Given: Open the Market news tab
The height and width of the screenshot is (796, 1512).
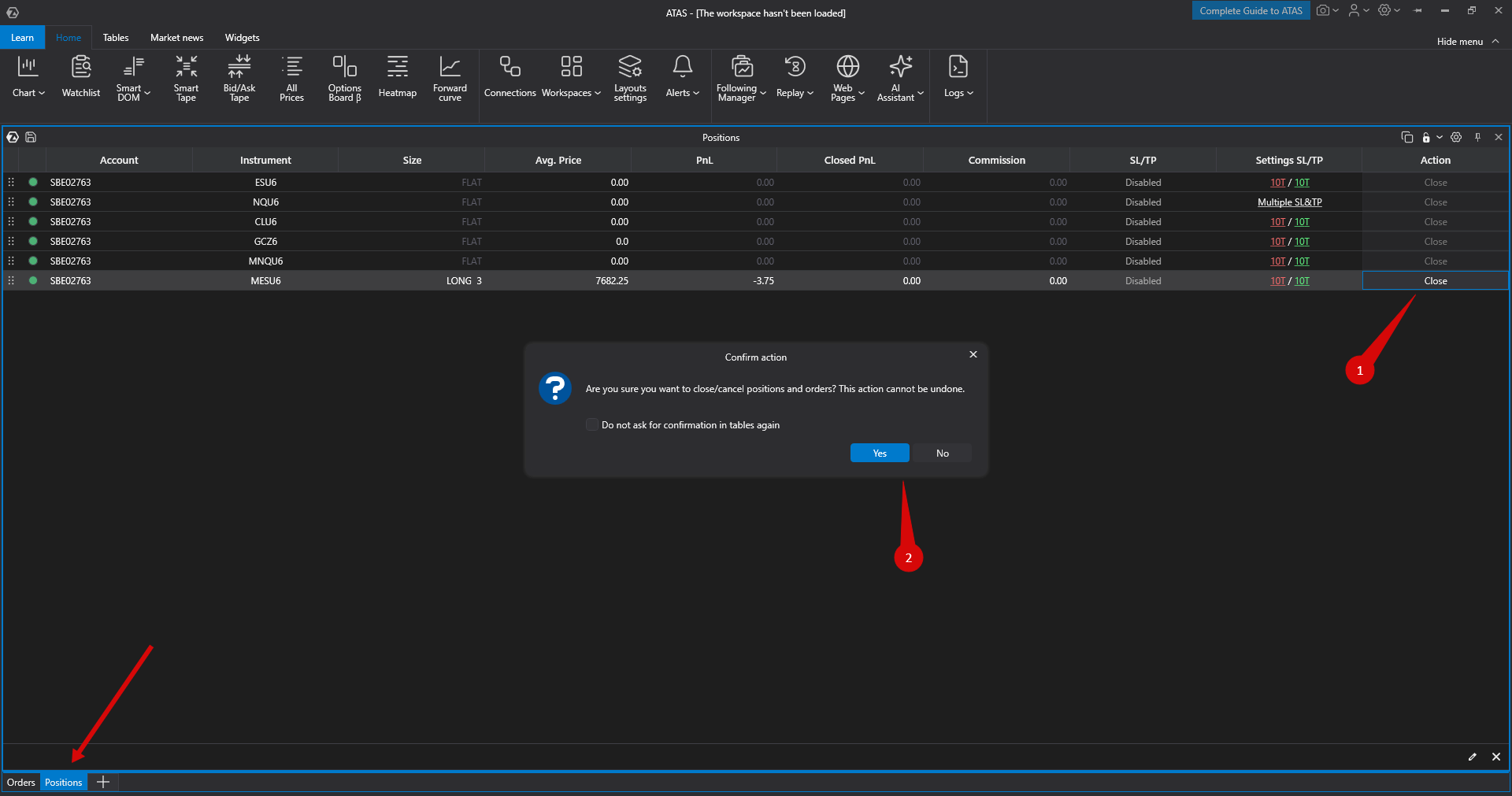Looking at the screenshot, I should point(177,37).
